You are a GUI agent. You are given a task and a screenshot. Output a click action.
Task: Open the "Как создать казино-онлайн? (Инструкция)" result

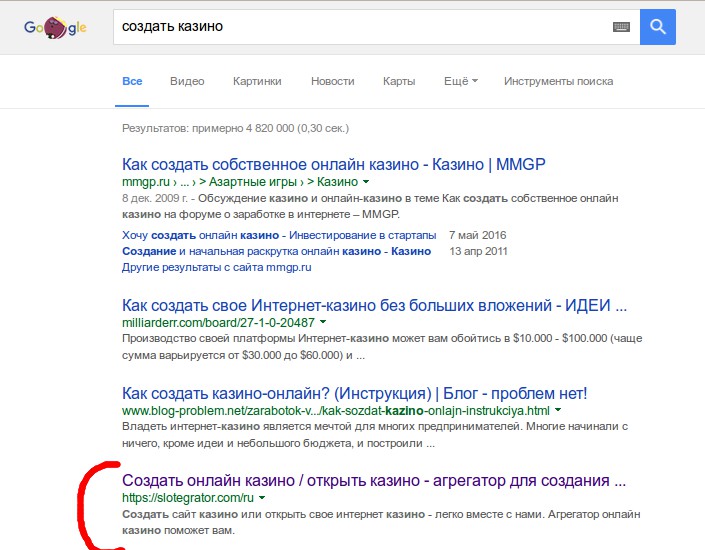click(354, 393)
